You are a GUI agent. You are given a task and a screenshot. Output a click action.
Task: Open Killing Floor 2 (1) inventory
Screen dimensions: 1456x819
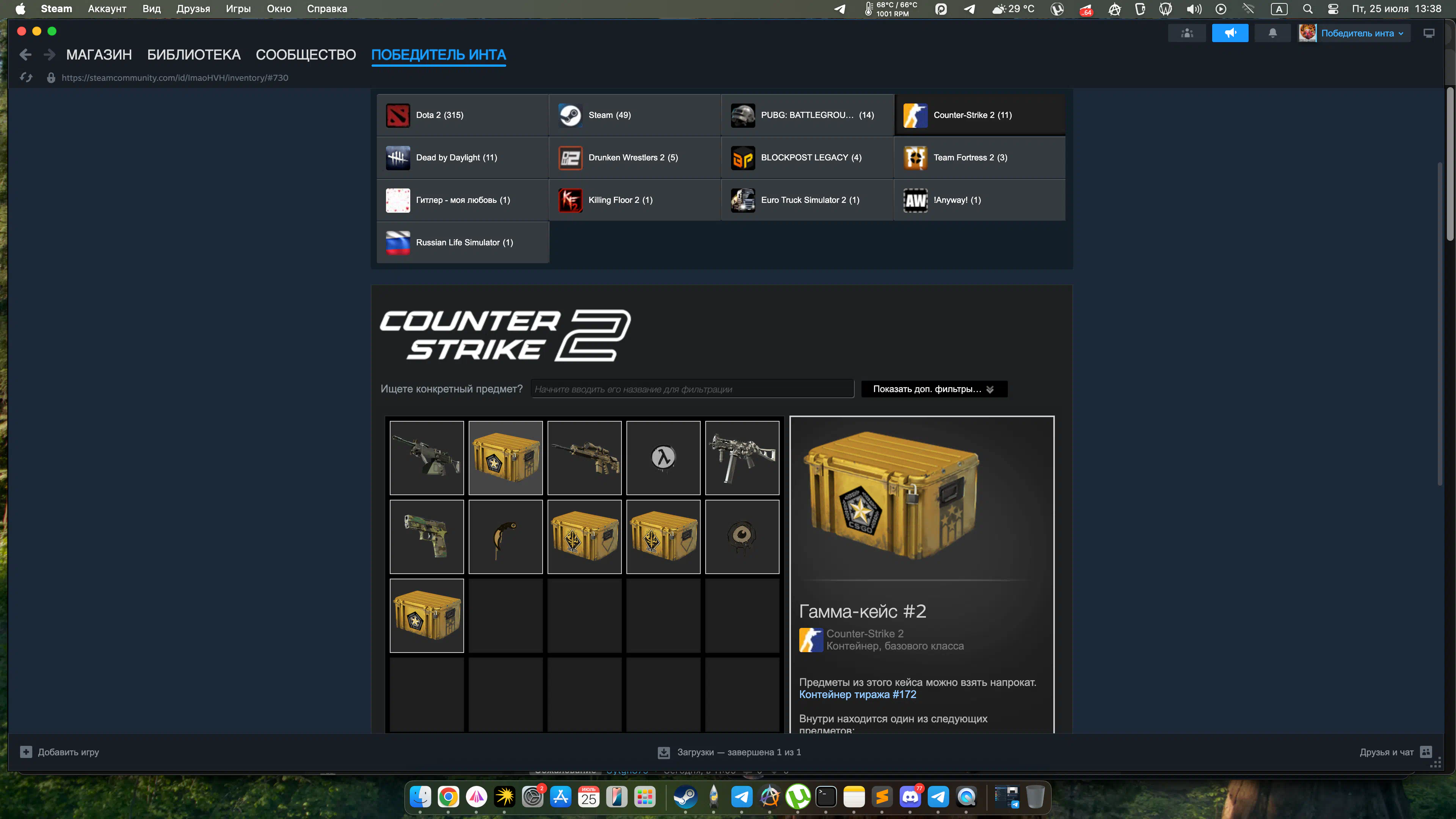635,200
